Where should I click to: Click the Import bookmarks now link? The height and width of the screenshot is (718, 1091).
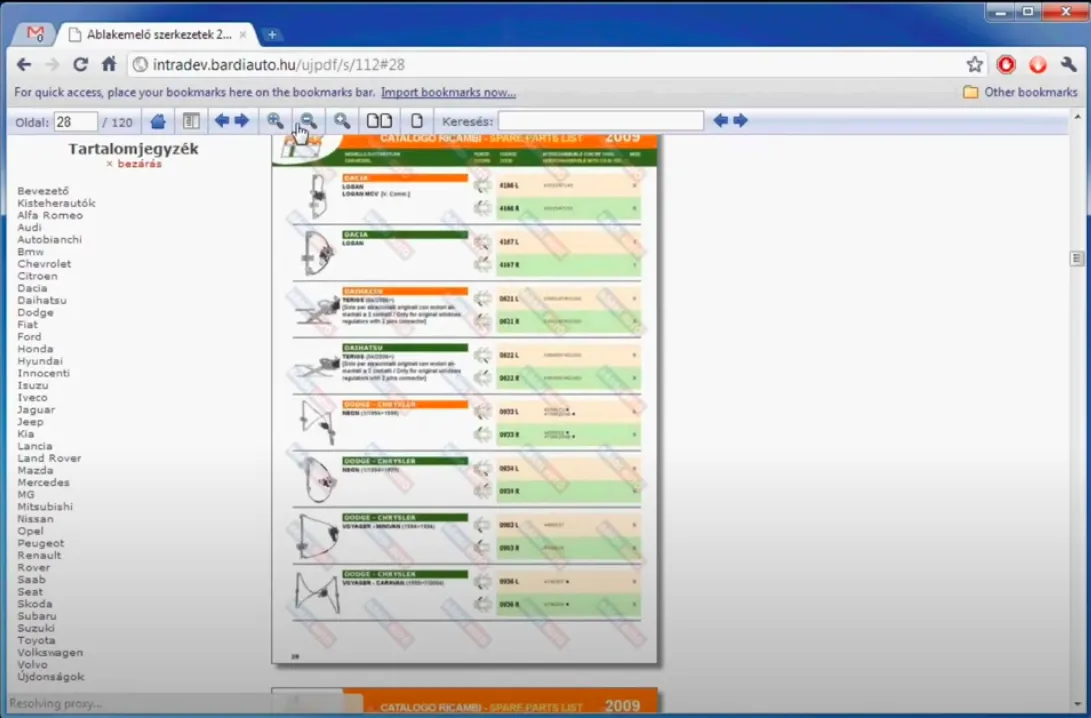coord(448,92)
